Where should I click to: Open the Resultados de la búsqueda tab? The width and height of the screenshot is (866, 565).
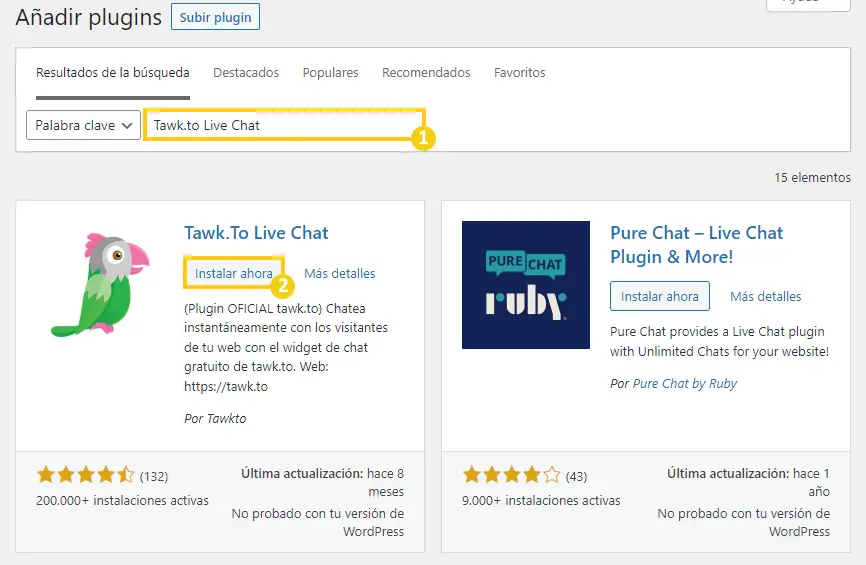click(113, 72)
